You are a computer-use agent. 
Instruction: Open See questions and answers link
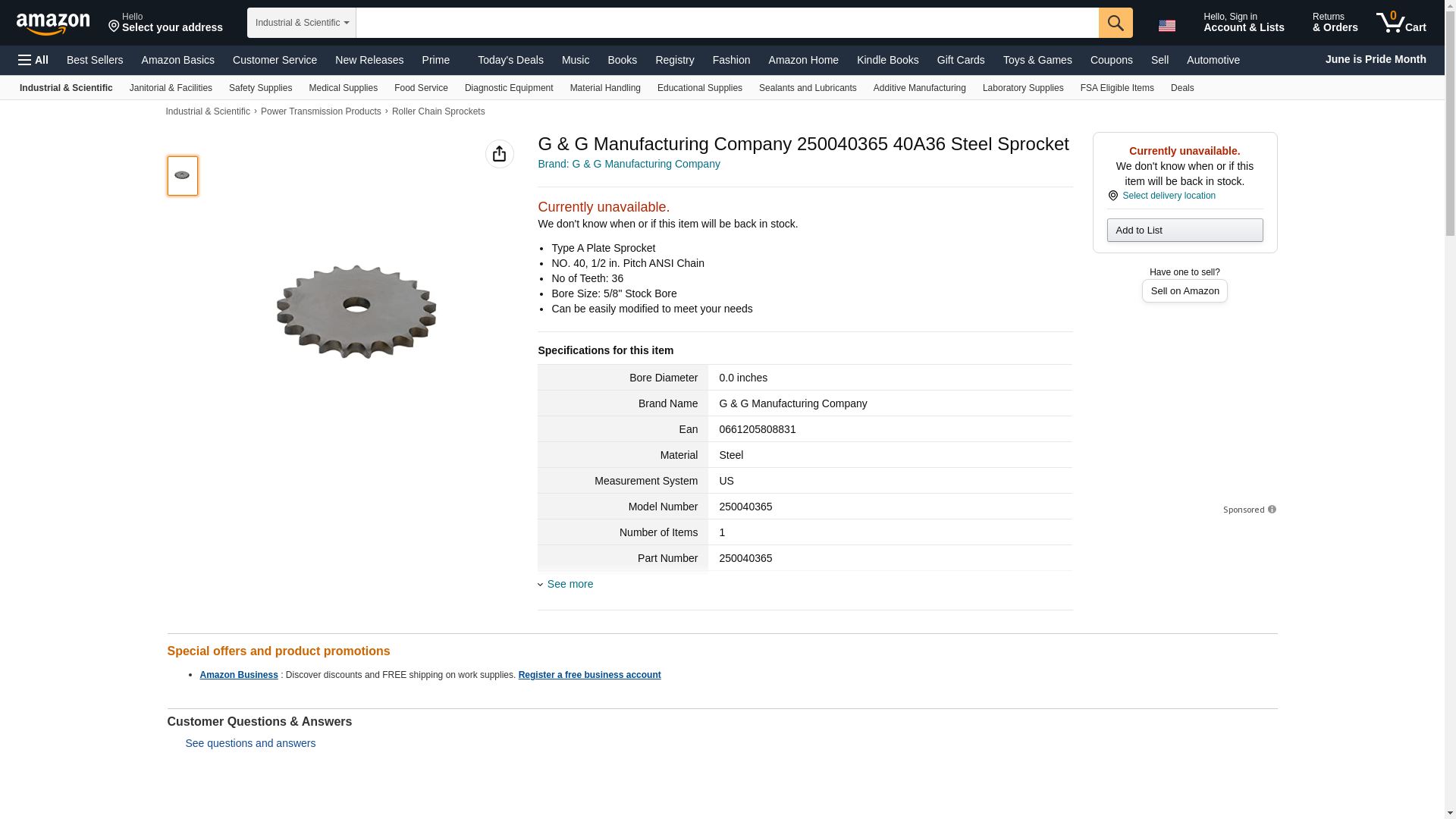250,743
